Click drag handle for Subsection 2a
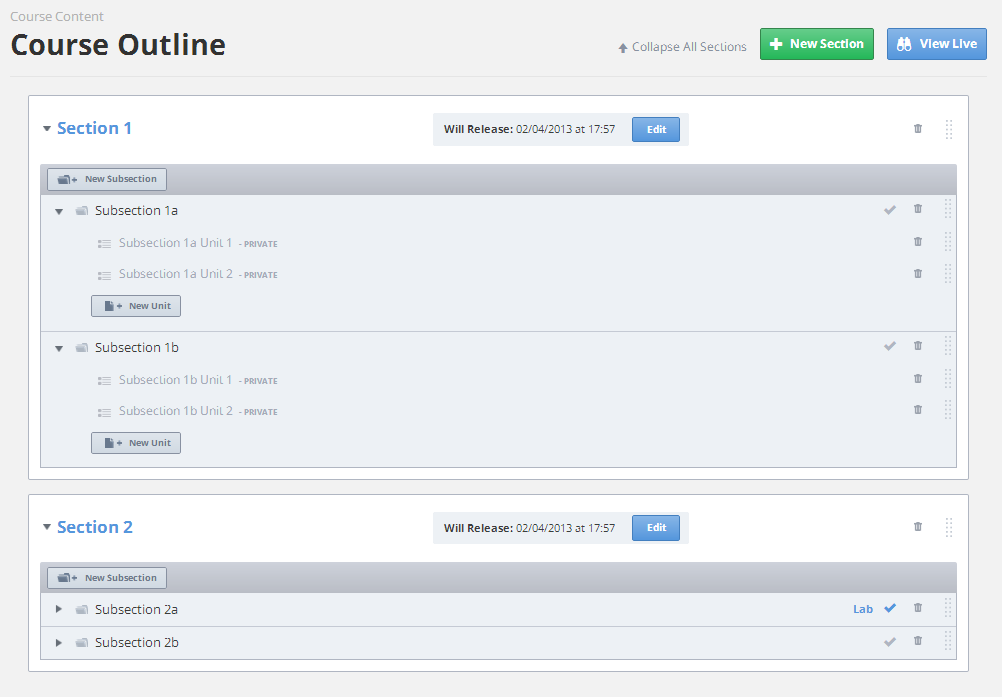The width and height of the screenshot is (1002, 697). pyautogui.click(x=948, y=608)
